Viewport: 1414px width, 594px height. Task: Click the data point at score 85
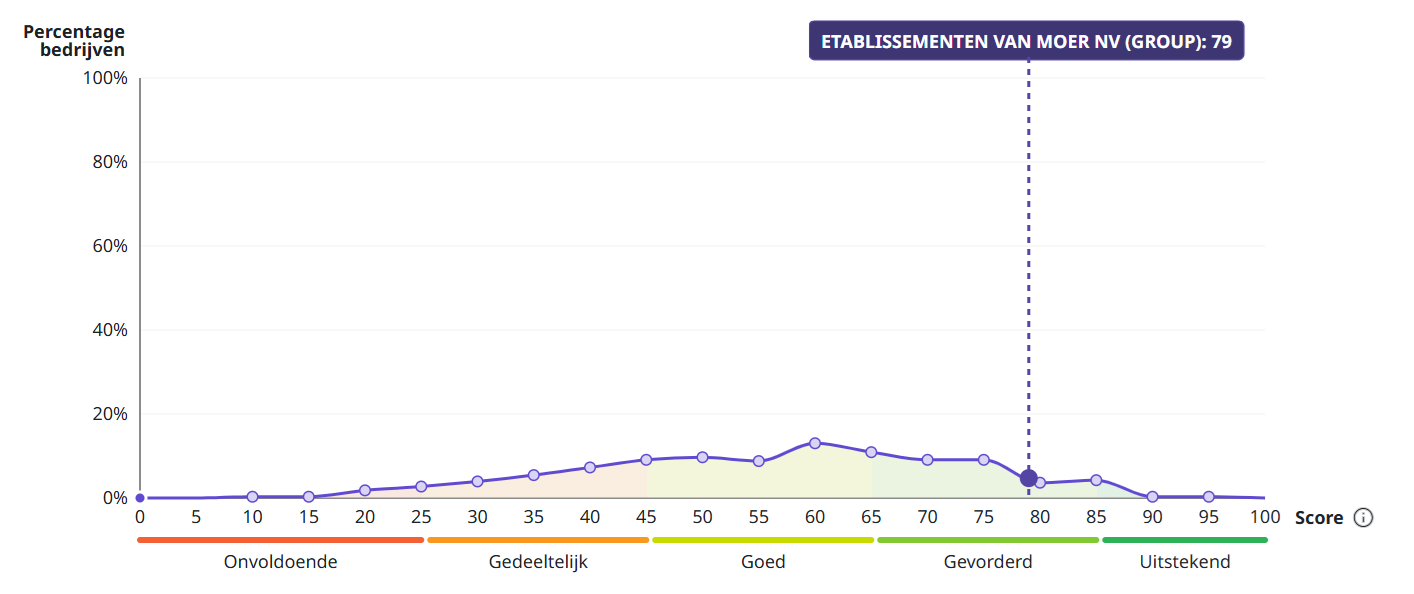pyautogui.click(x=1096, y=480)
